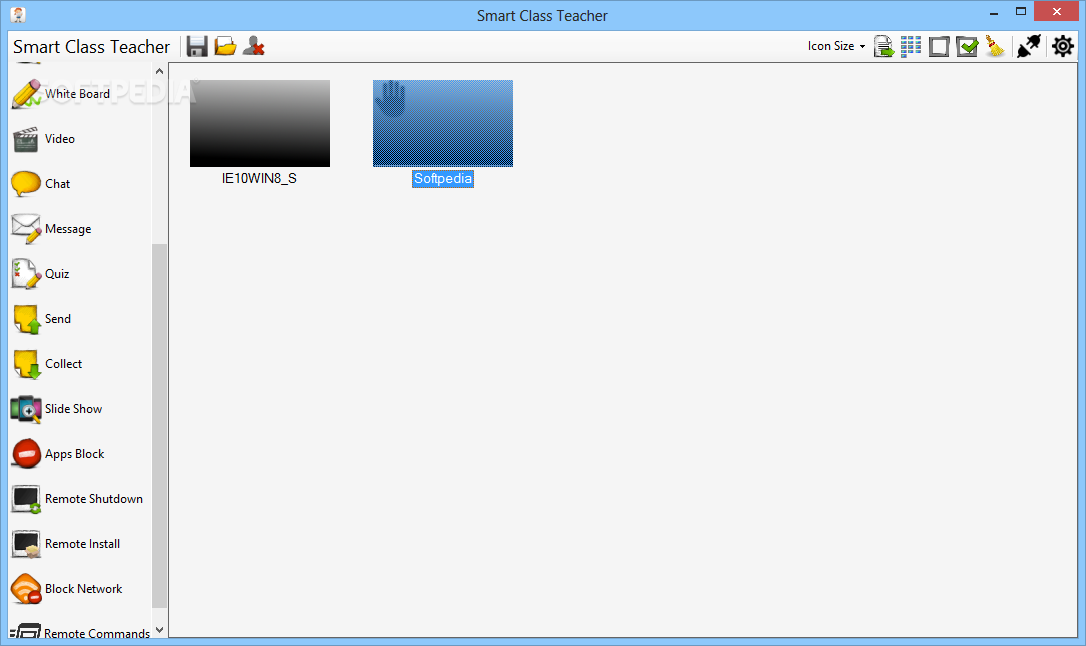1086x646 pixels.
Task: Deselect all with the empty square icon
Action: pos(938,46)
